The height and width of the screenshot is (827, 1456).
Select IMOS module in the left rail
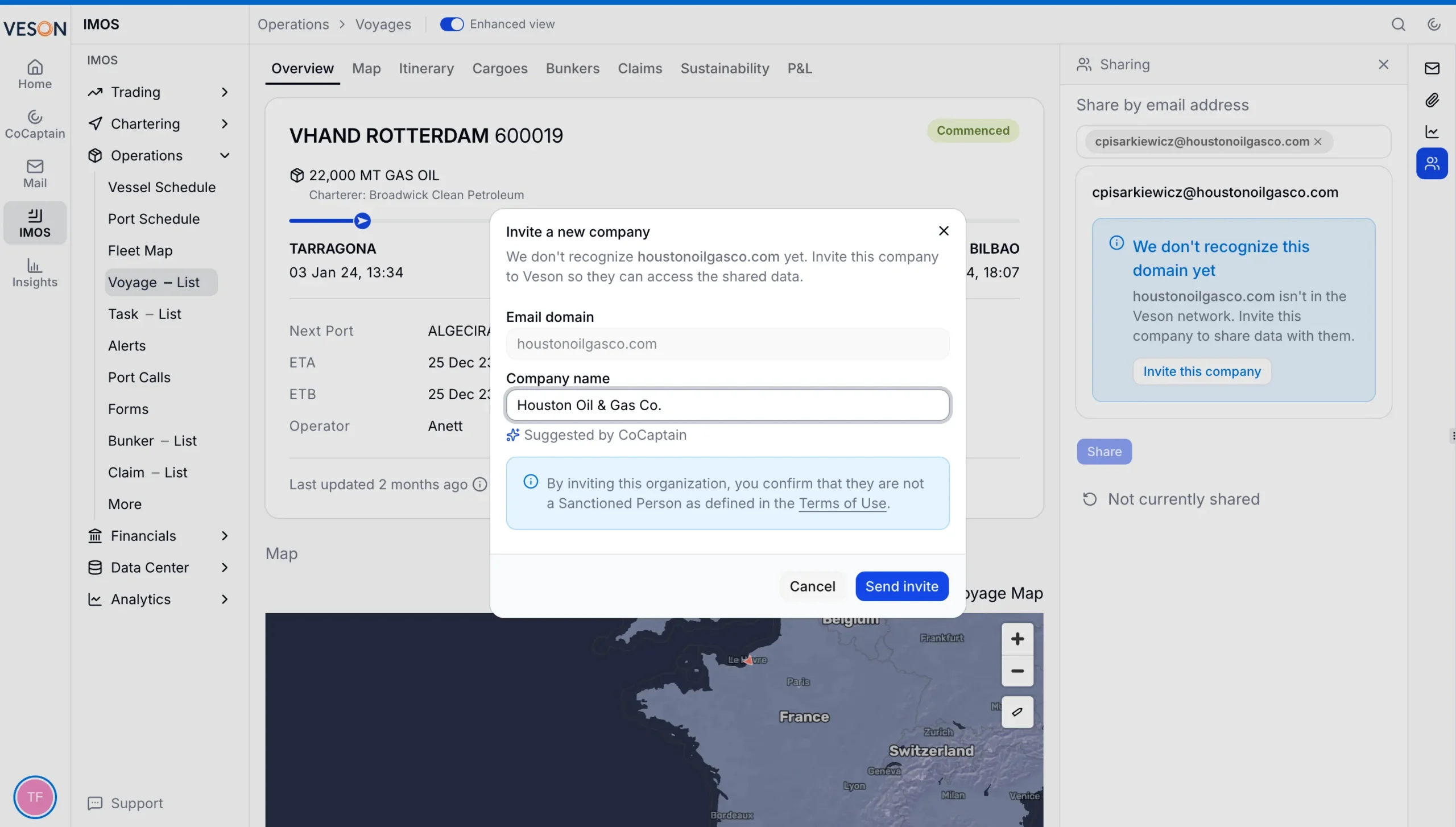[x=35, y=223]
